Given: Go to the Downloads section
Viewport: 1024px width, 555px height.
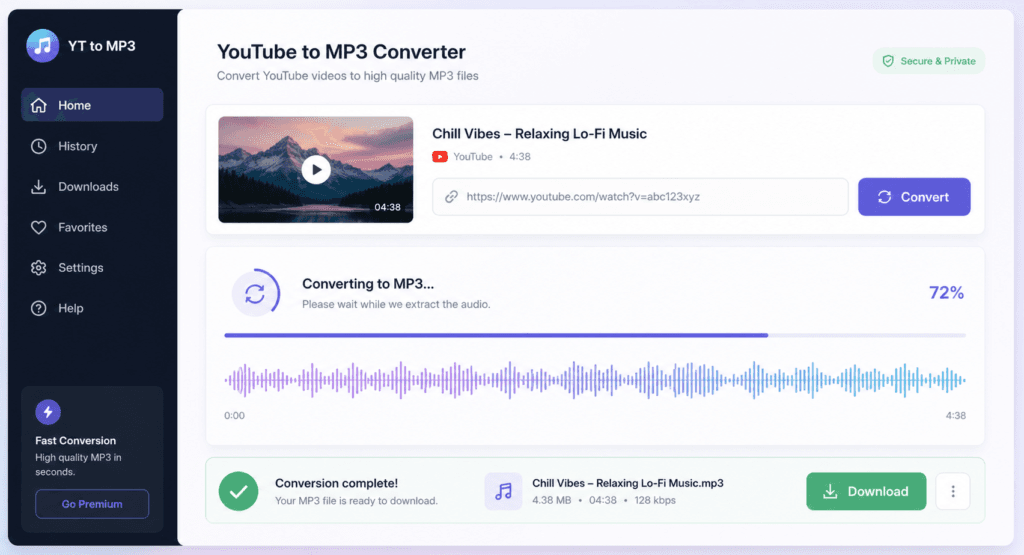Looking at the screenshot, I should (92, 187).
